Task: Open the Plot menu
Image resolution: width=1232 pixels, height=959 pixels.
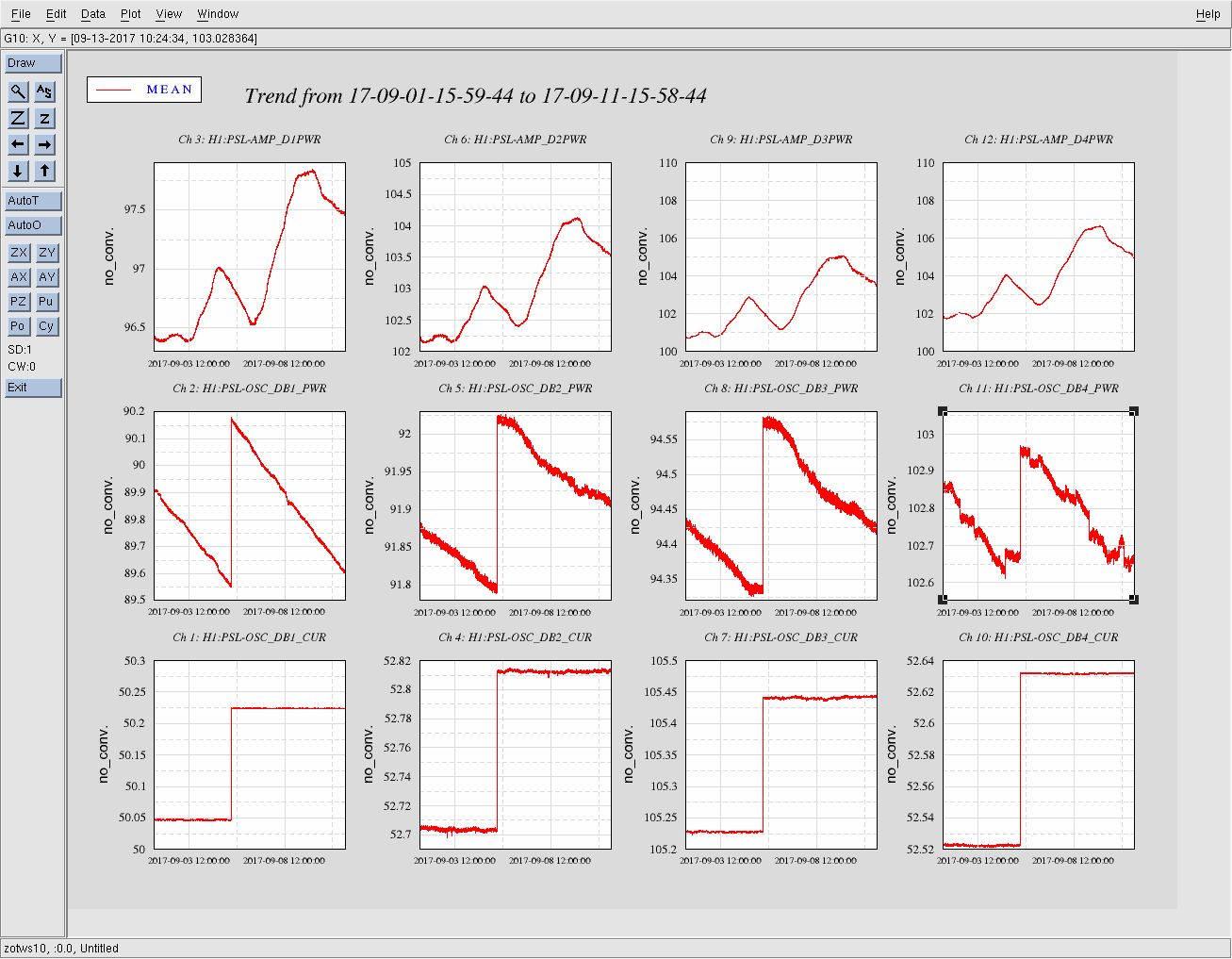Action: 130,14
